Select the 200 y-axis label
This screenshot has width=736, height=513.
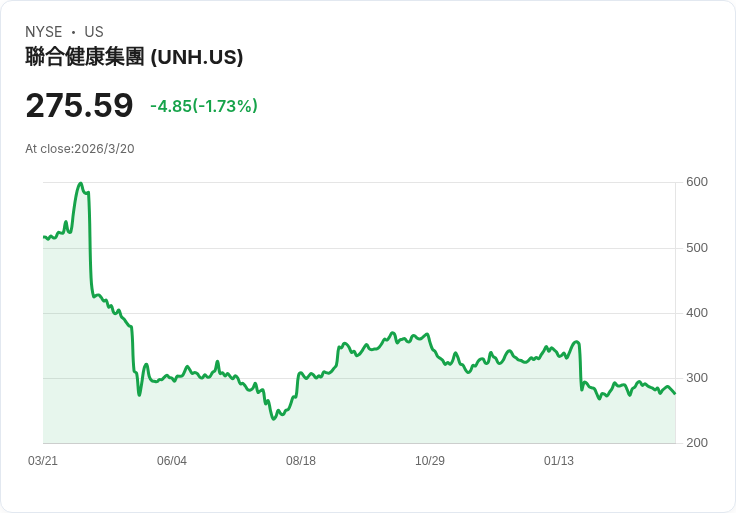coord(697,443)
